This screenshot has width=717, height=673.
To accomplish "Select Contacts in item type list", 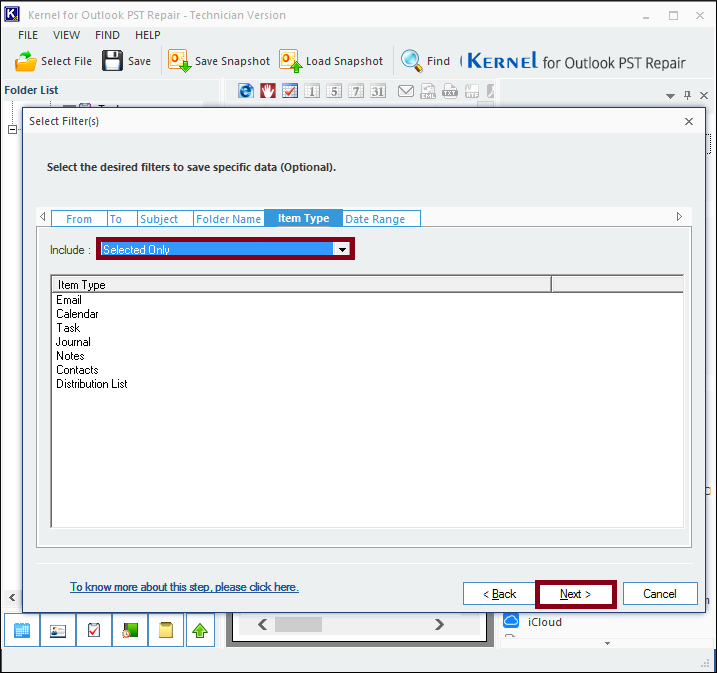I will (77, 370).
